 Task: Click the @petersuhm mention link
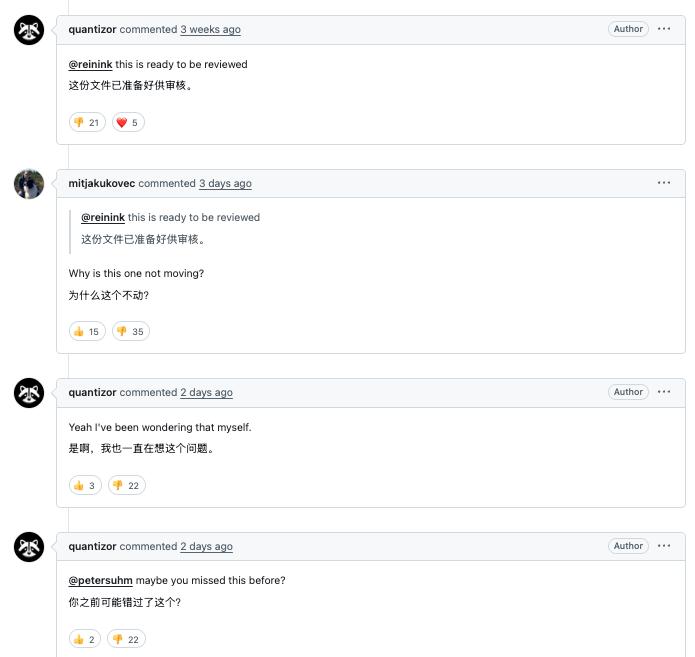tap(100, 581)
